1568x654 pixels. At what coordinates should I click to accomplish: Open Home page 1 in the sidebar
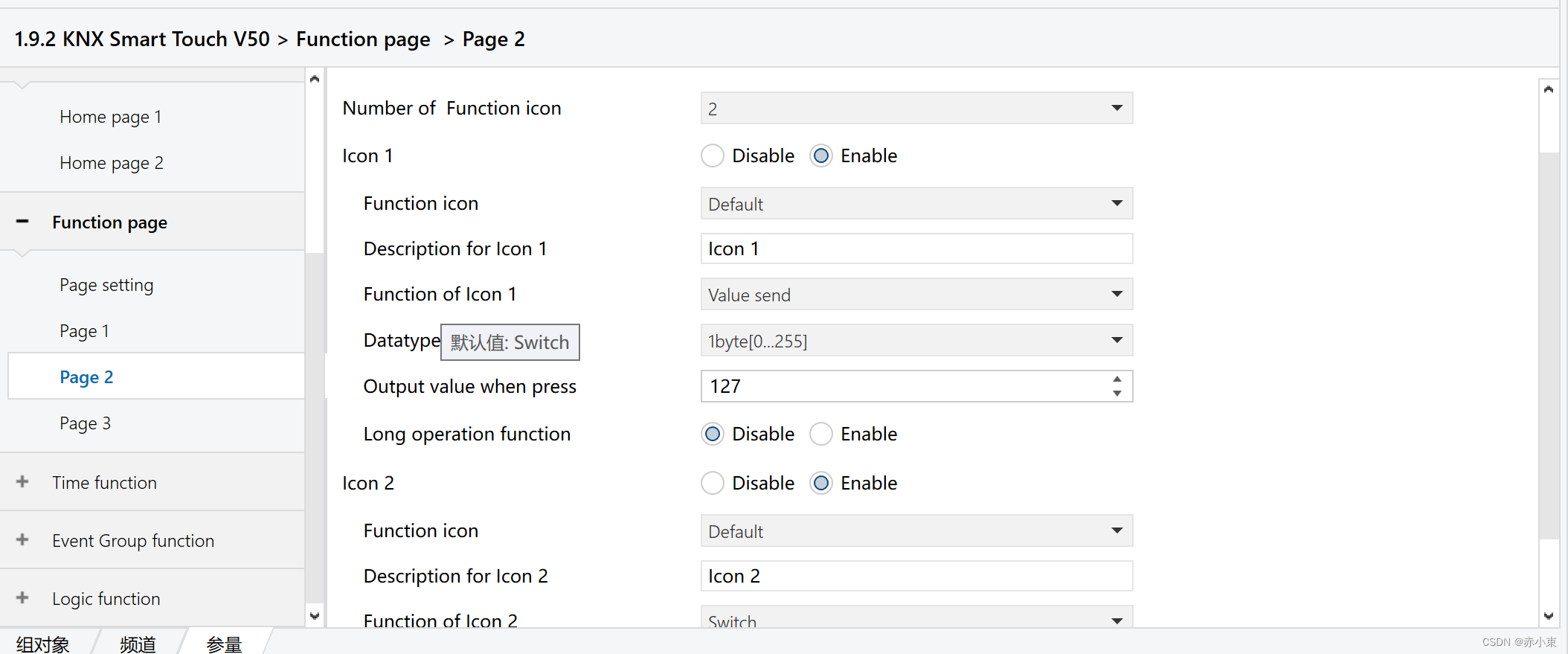110,117
